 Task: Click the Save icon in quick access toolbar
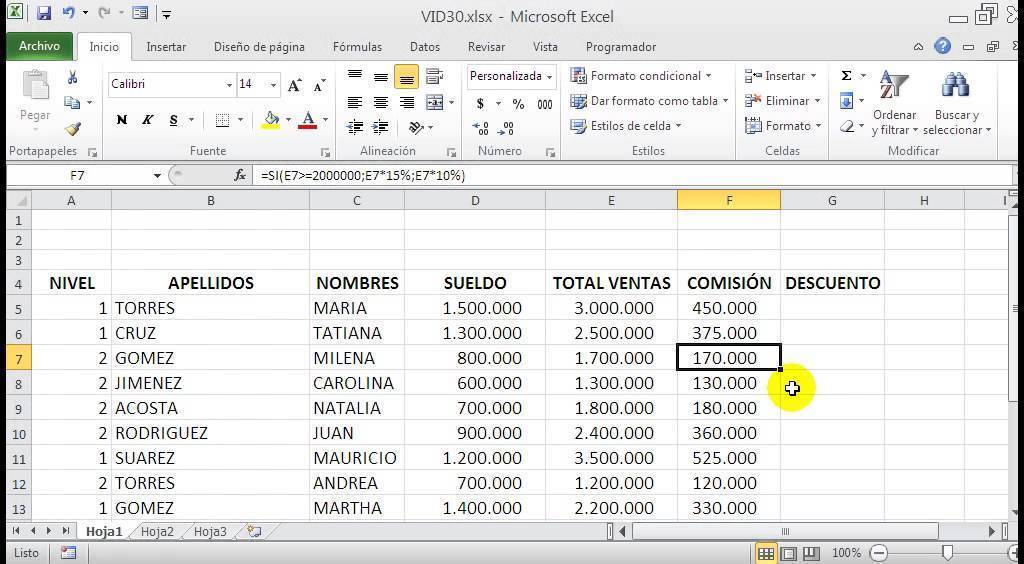43,15
